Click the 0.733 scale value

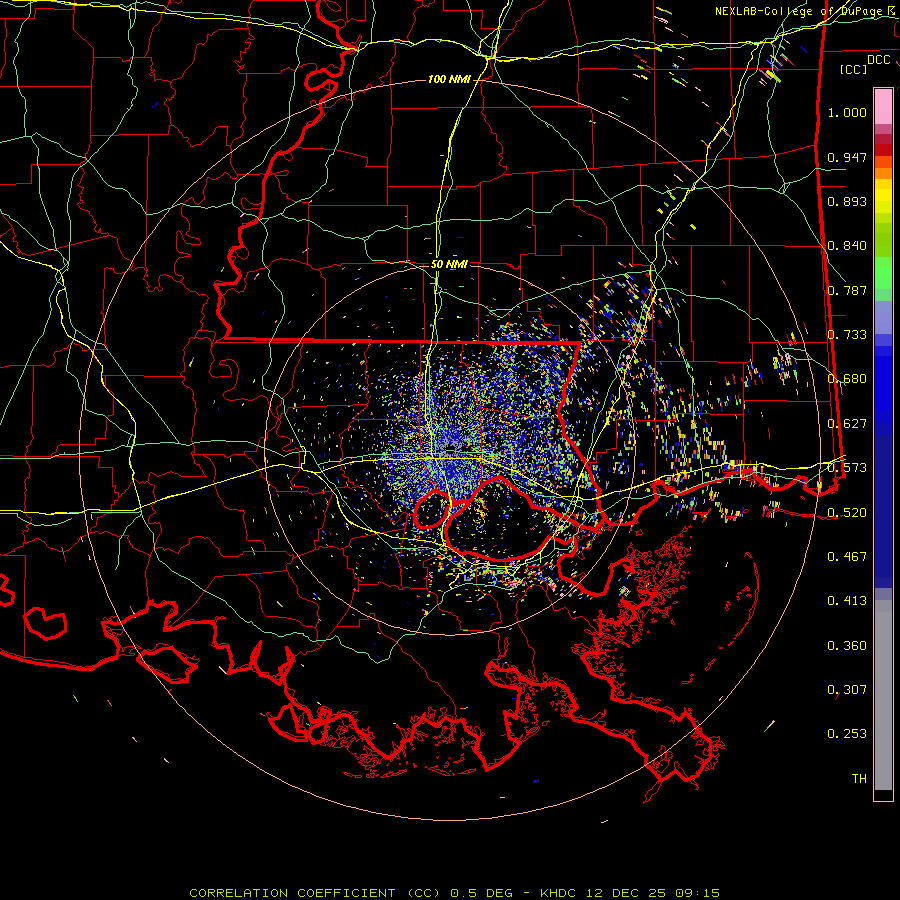[x=847, y=335]
